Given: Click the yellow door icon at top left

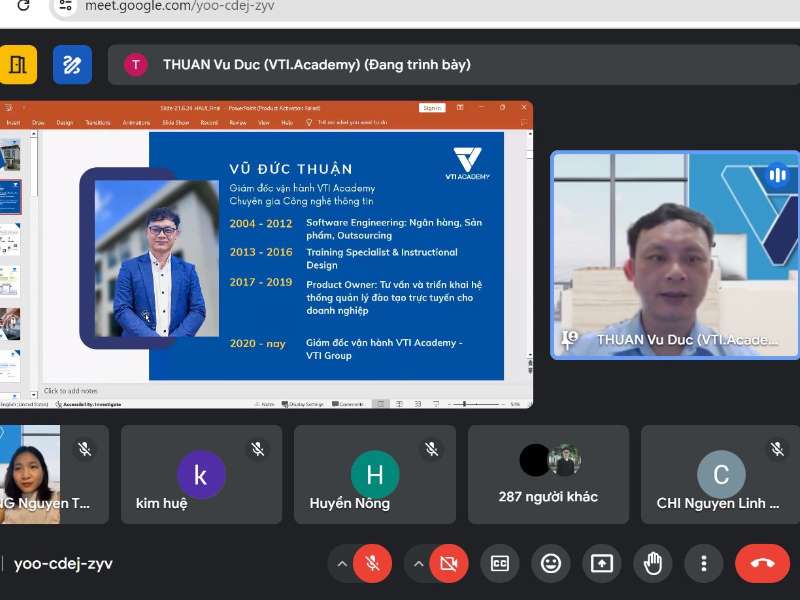Looking at the screenshot, I should 18,65.
